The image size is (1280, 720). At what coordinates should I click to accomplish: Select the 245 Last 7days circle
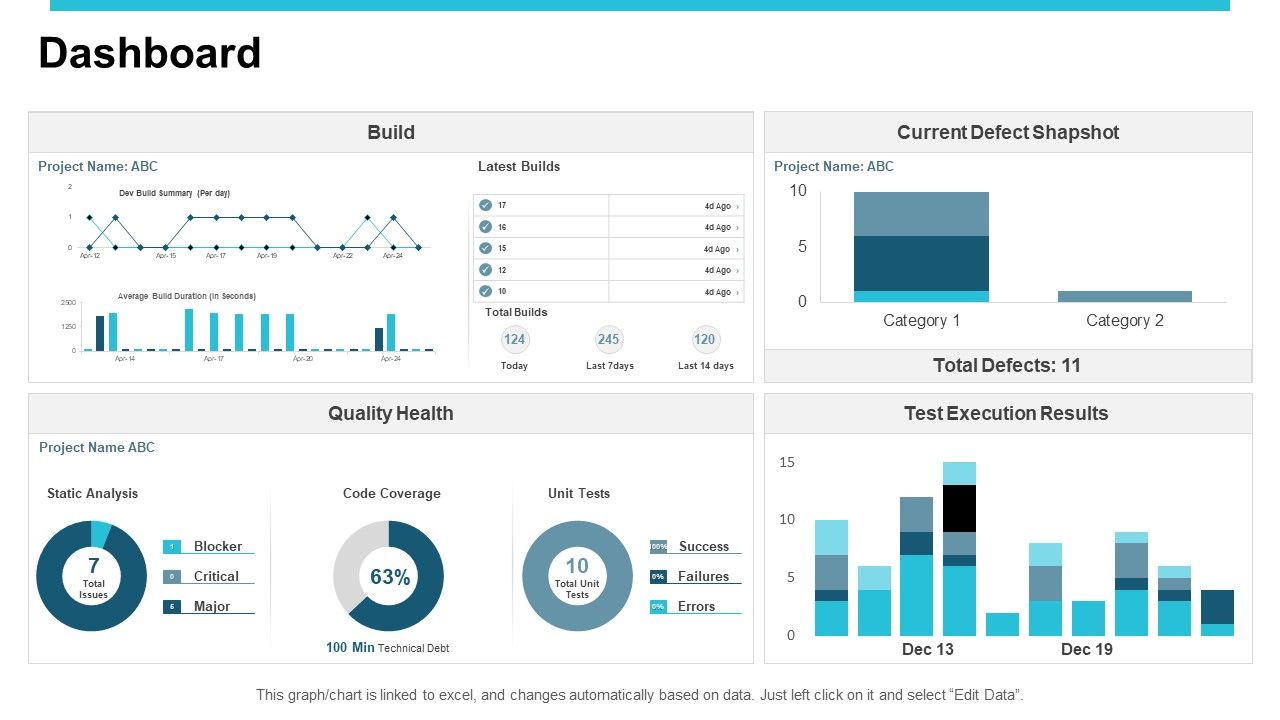click(609, 339)
